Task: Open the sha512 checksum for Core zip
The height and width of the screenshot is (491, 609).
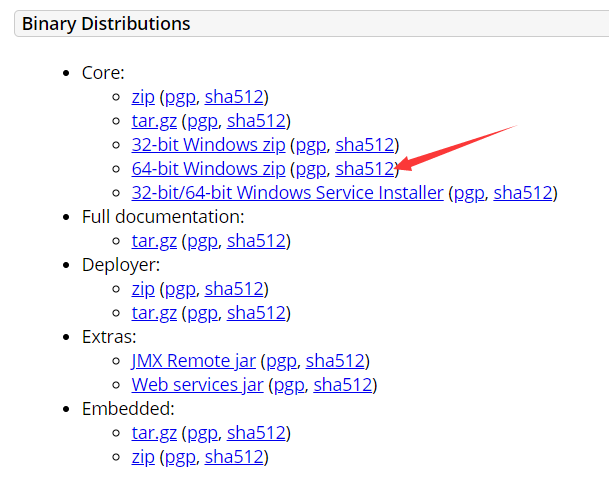Action: tap(234, 97)
